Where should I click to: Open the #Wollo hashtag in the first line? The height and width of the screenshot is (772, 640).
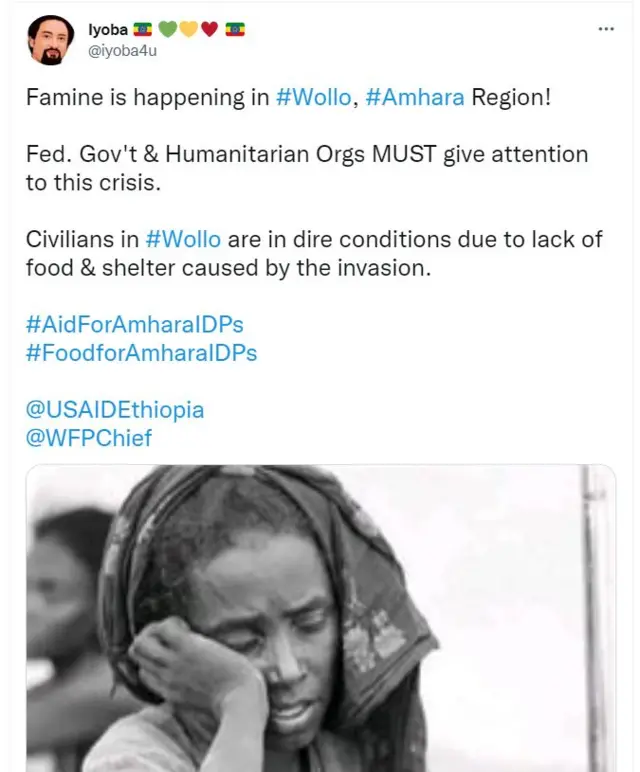[313, 98]
